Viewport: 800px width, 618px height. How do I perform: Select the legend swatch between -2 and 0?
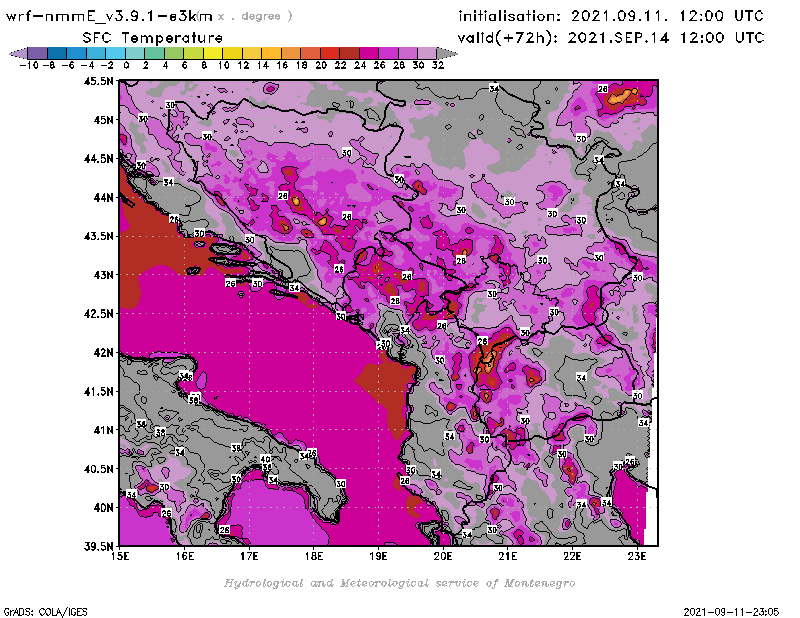click(x=116, y=53)
